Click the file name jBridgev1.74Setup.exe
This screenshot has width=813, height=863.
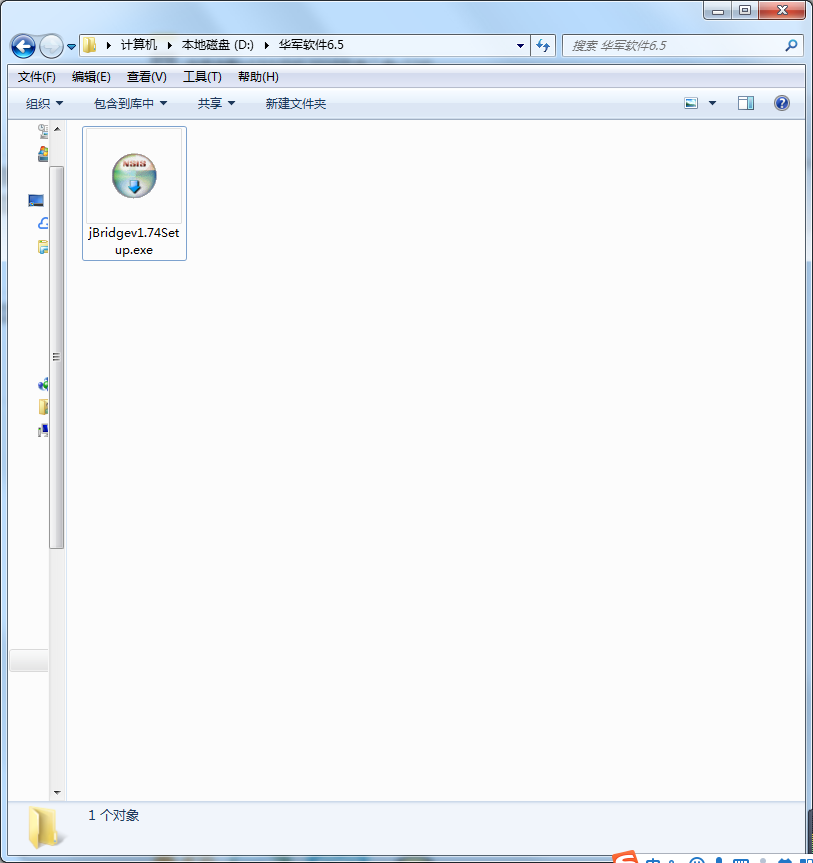[134, 241]
